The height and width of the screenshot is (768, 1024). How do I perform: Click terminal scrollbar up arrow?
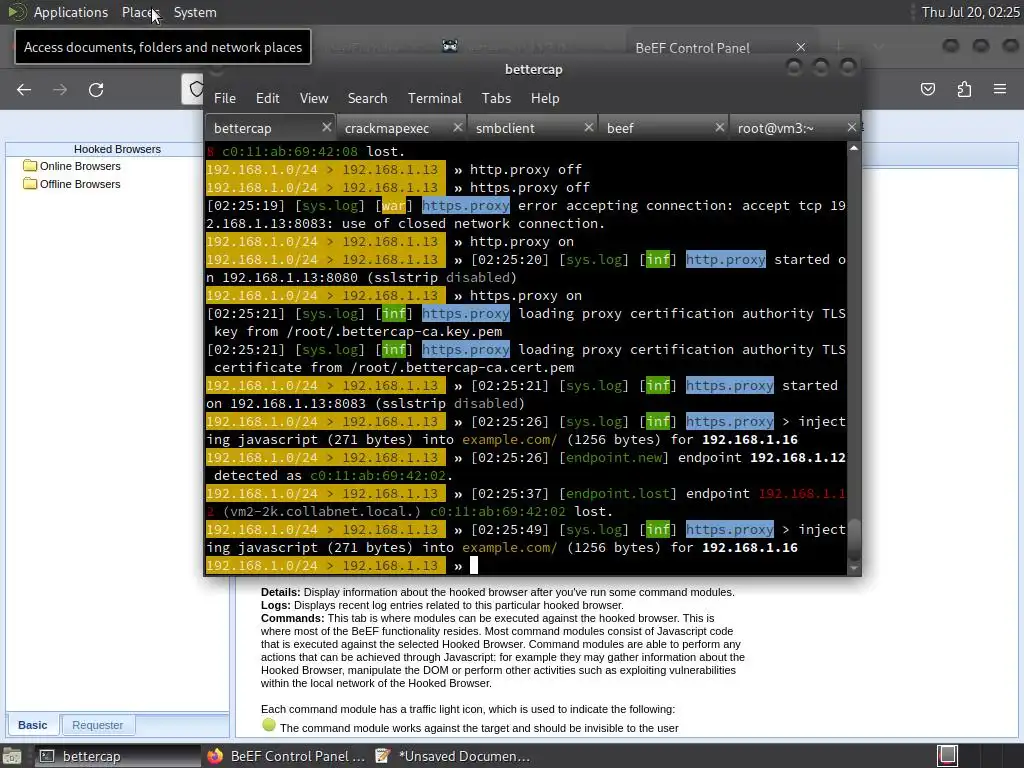854,148
